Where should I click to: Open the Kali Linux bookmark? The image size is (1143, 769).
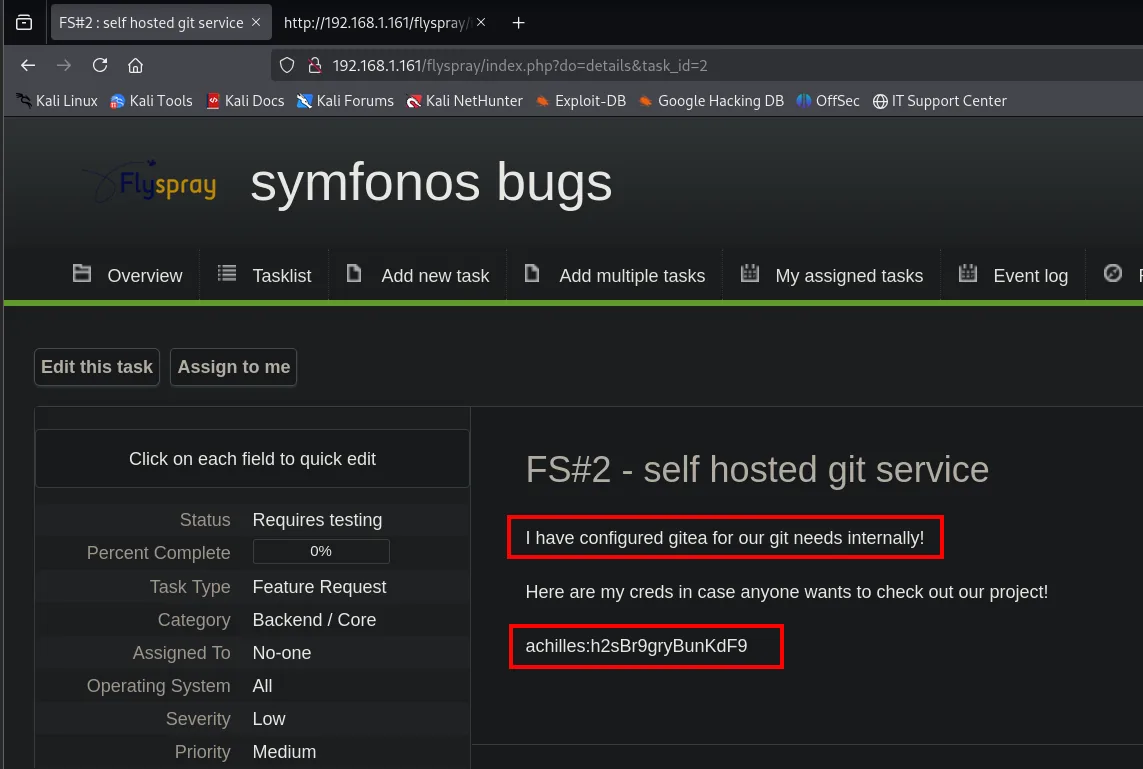tap(57, 101)
